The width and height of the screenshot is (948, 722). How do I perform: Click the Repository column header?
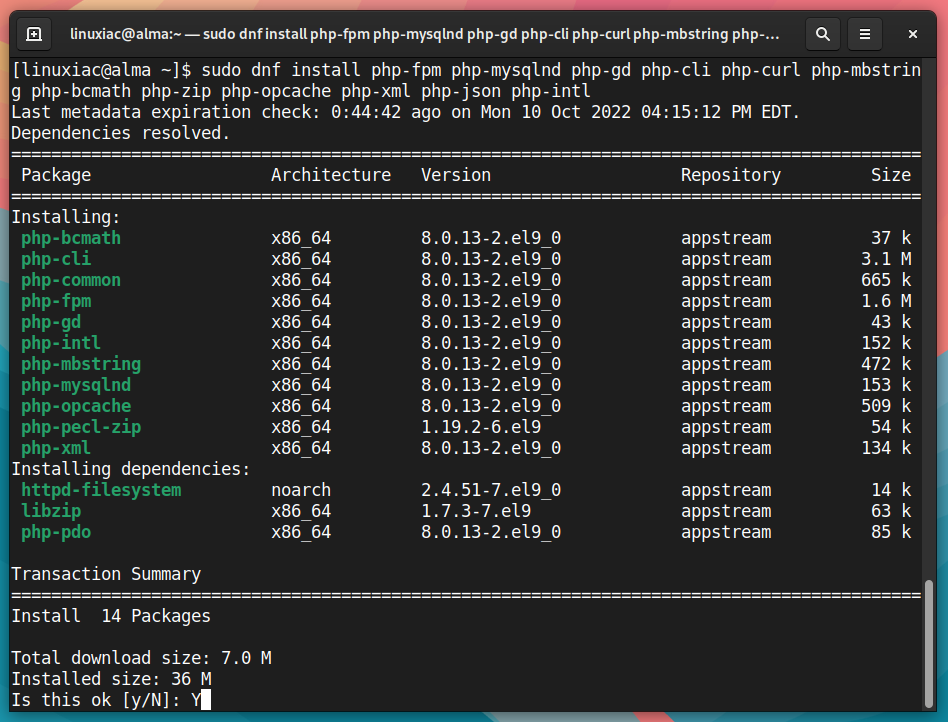click(731, 175)
